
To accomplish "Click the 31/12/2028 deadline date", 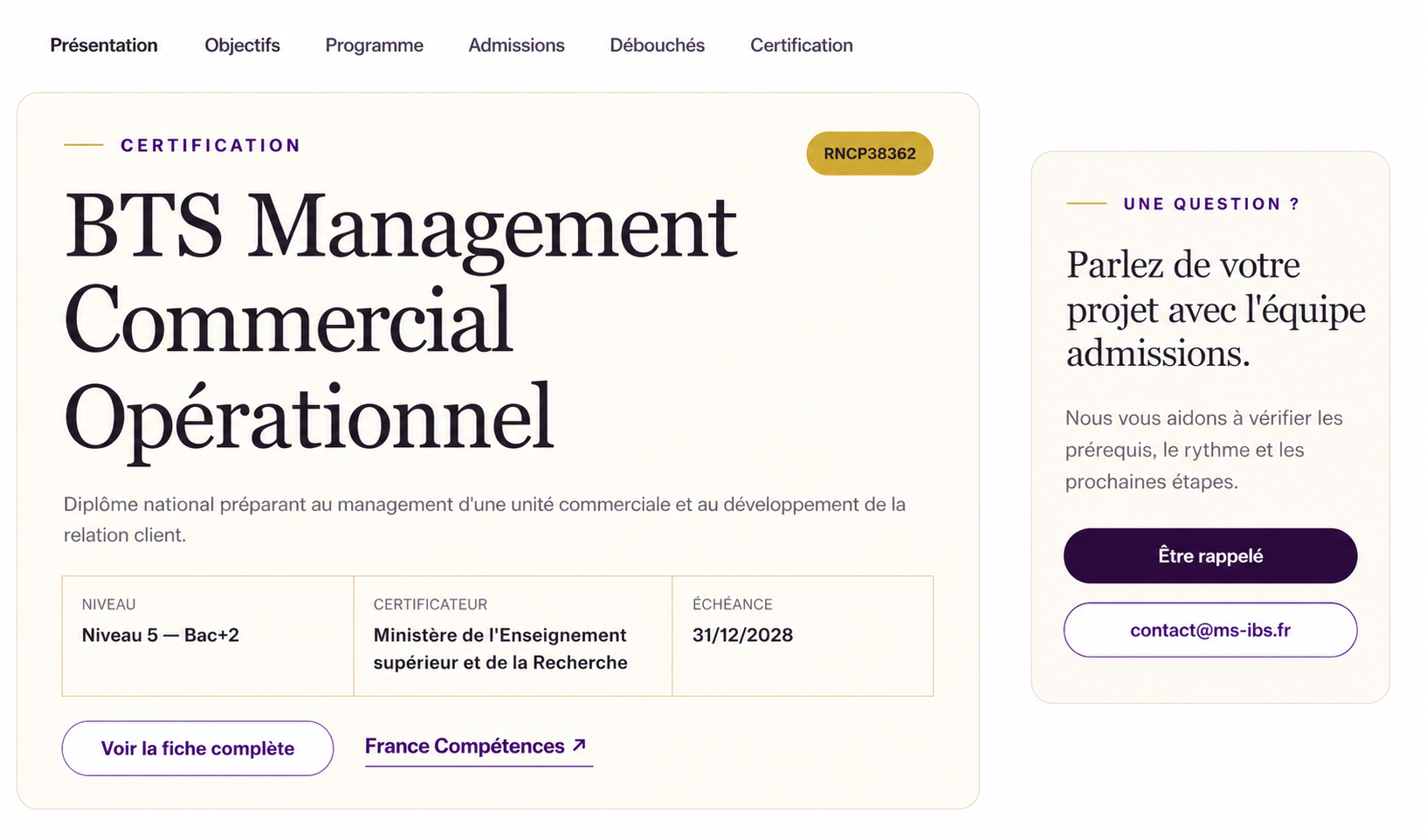I will [743, 635].
